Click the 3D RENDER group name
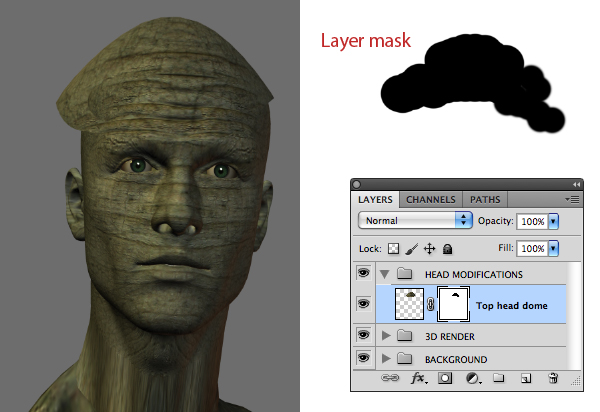 pyautogui.click(x=450, y=337)
